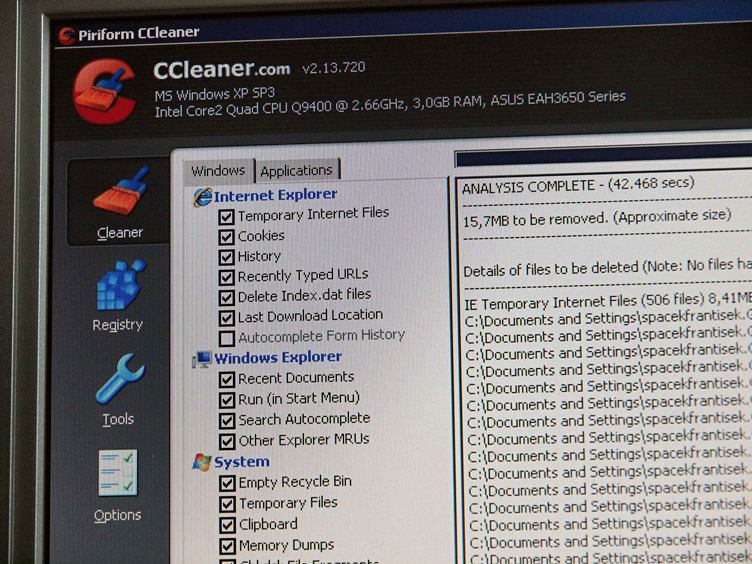Toggle Recently Typed URLs checkbox
This screenshot has width=752, height=564.
226,278
